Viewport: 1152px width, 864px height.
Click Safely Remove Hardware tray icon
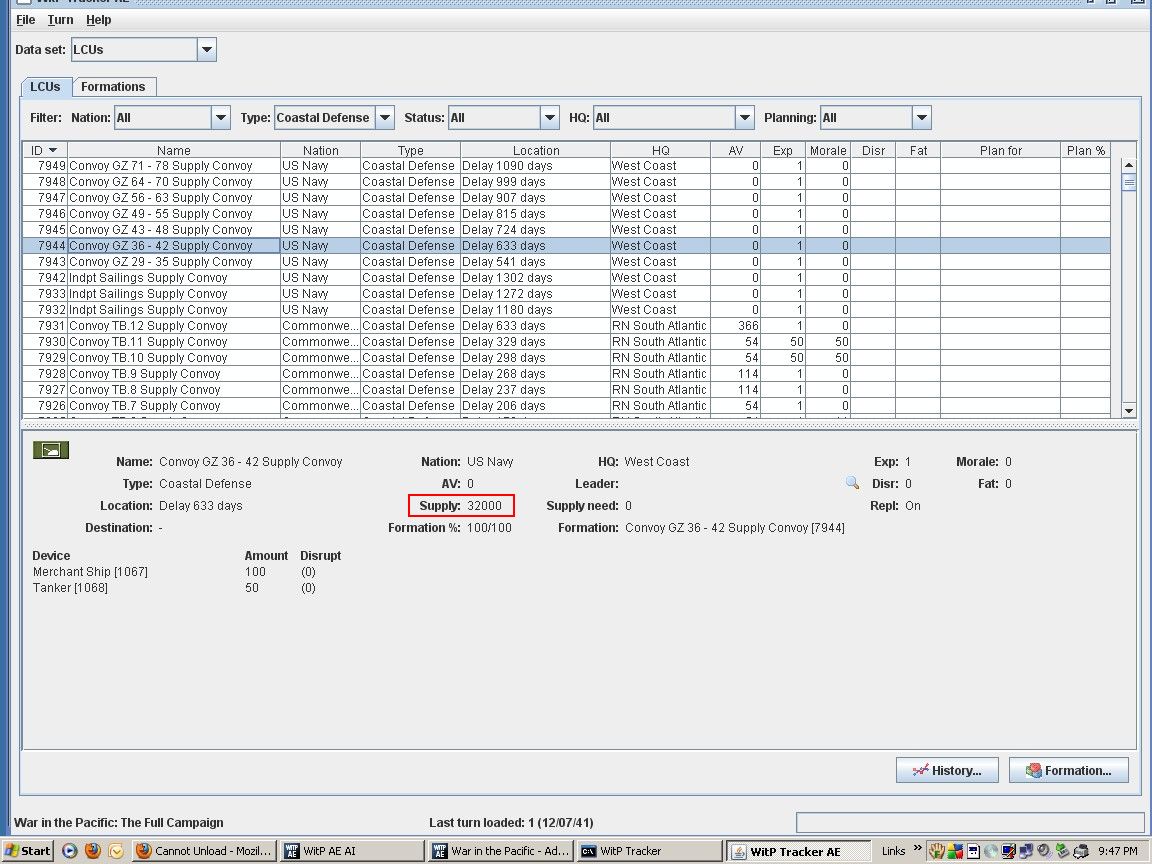(x=1062, y=851)
